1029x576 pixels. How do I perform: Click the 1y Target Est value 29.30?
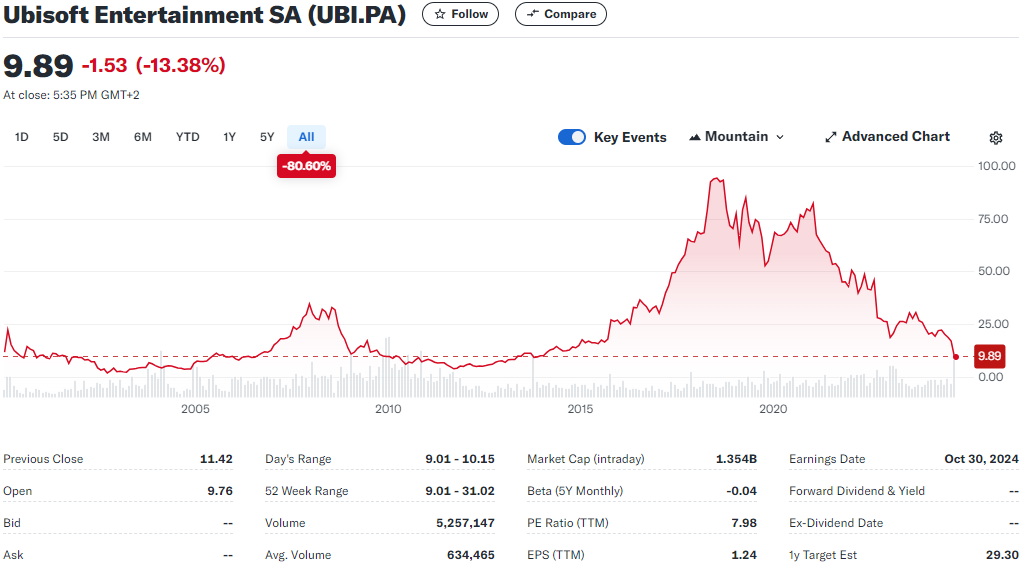[x=1002, y=556]
